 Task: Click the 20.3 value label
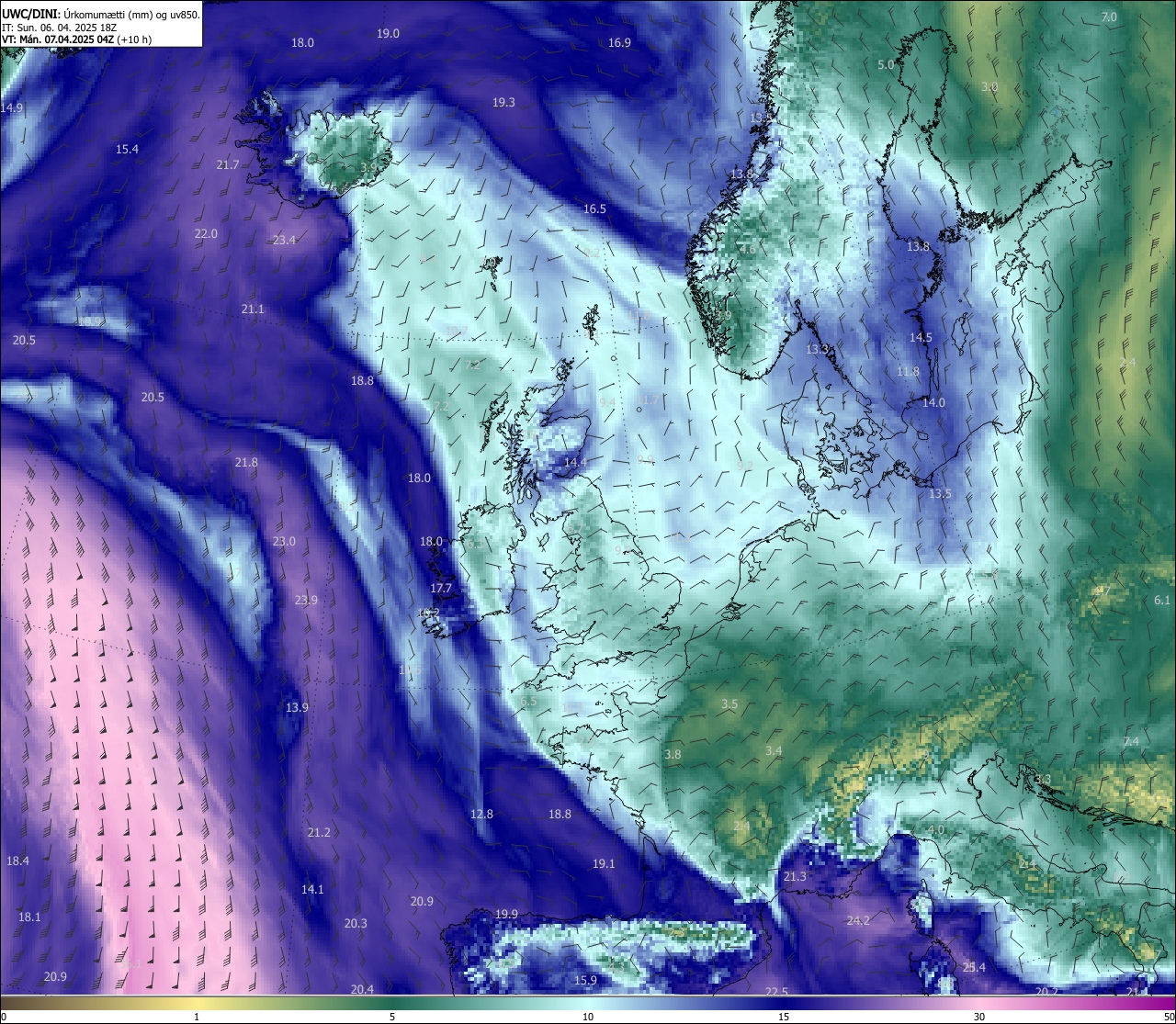(x=356, y=924)
